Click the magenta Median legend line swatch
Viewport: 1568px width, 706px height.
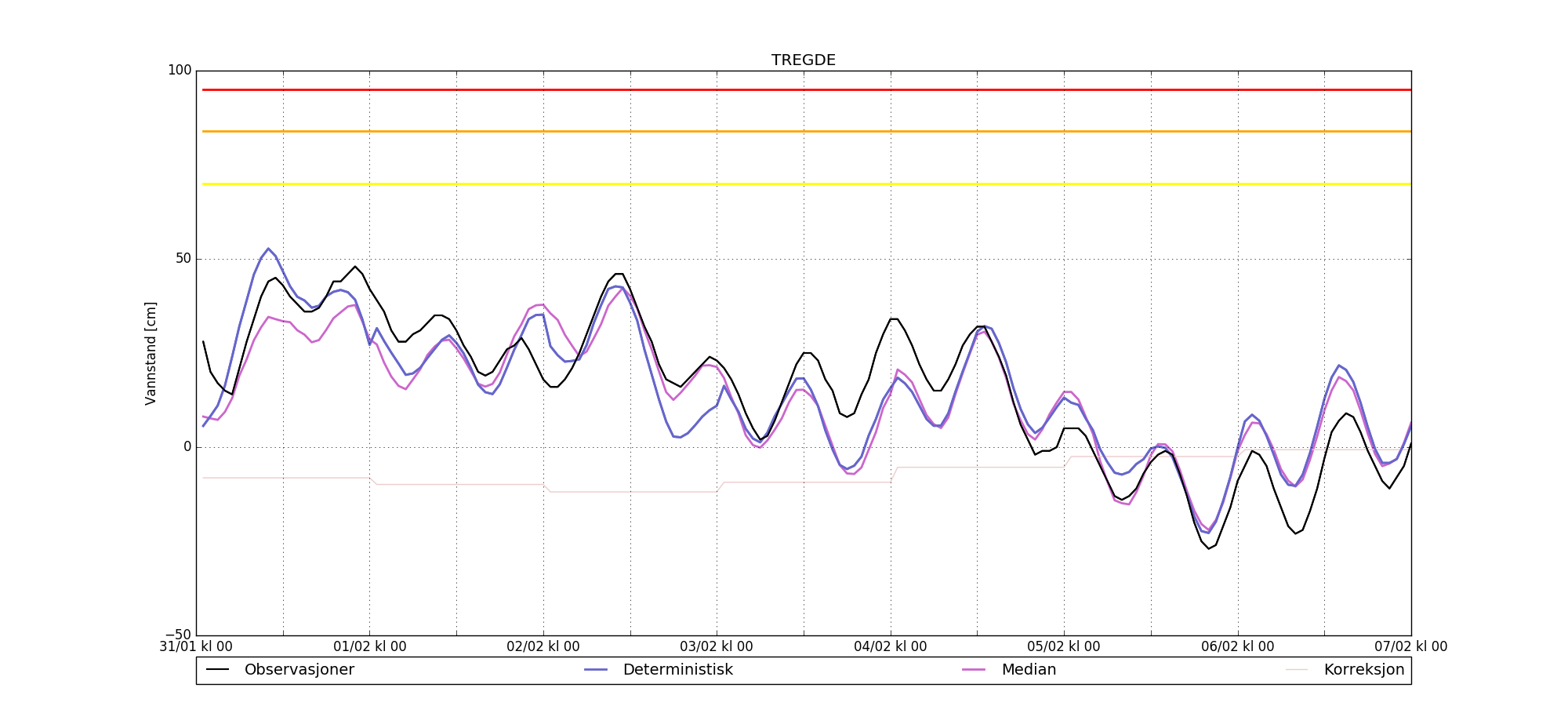pos(974,670)
